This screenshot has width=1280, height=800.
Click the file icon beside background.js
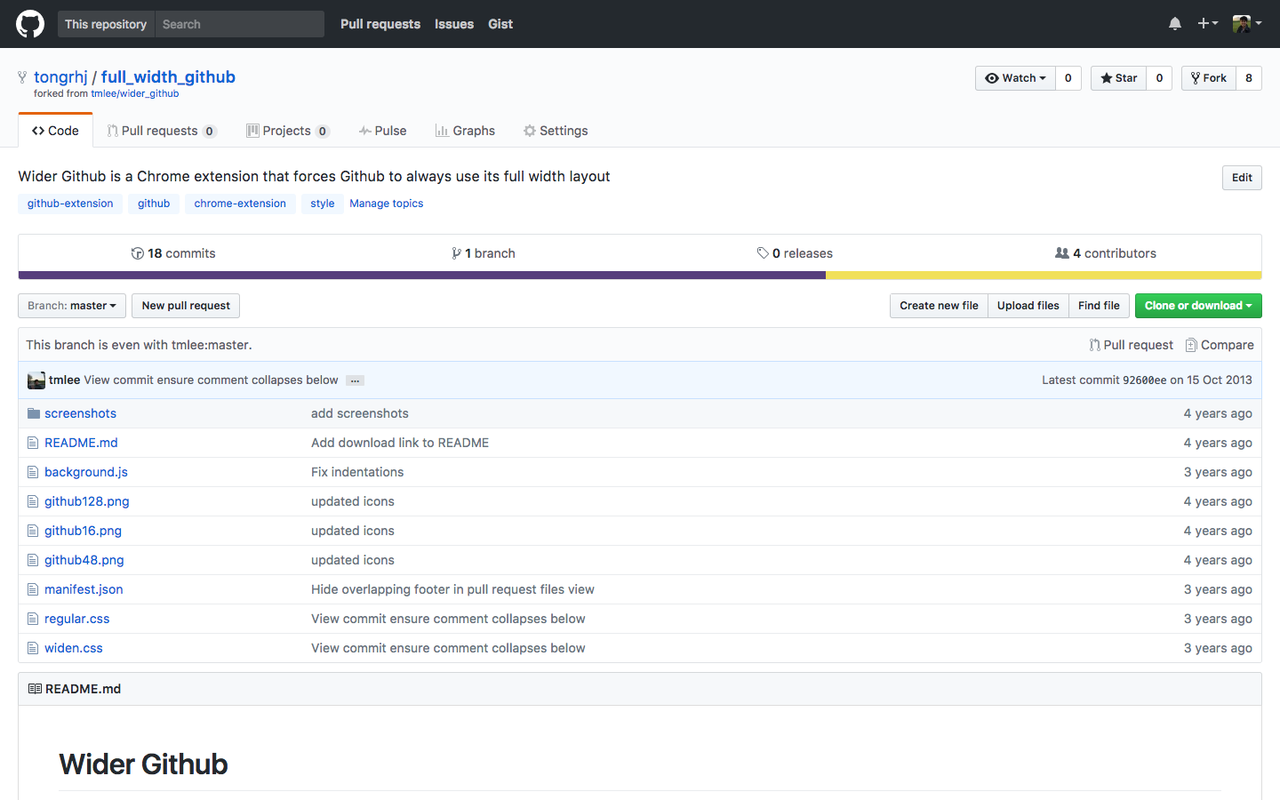[34, 472]
